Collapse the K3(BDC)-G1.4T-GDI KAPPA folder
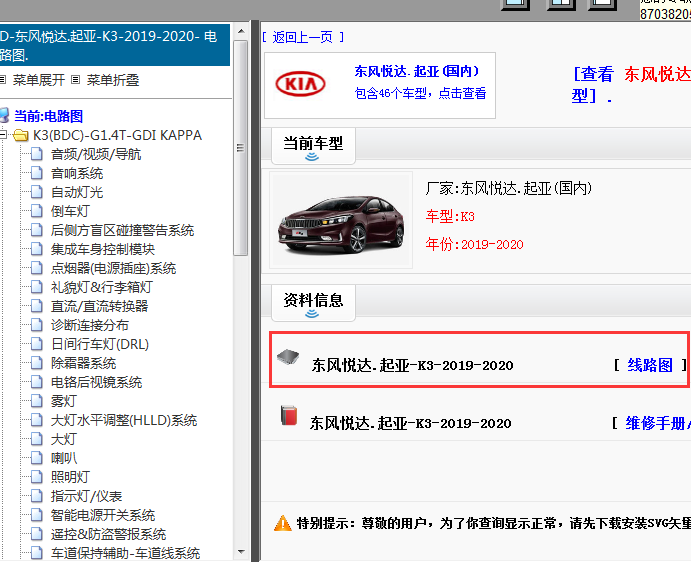 pyautogui.click(x=3, y=134)
